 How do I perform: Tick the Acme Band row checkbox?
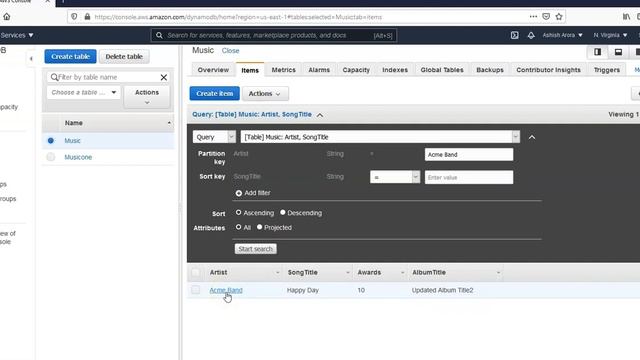(x=196, y=290)
